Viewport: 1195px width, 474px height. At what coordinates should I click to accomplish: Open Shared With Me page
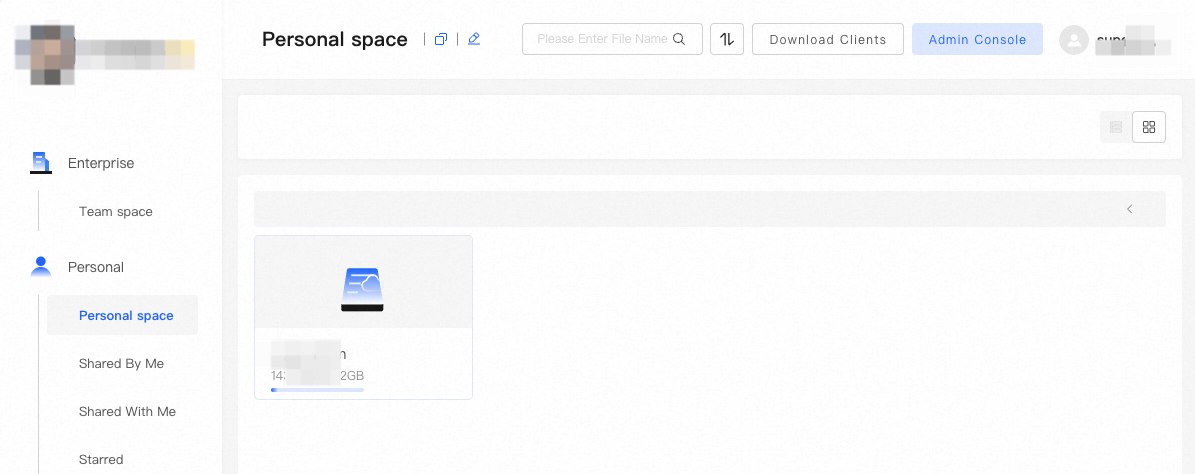[x=127, y=412]
